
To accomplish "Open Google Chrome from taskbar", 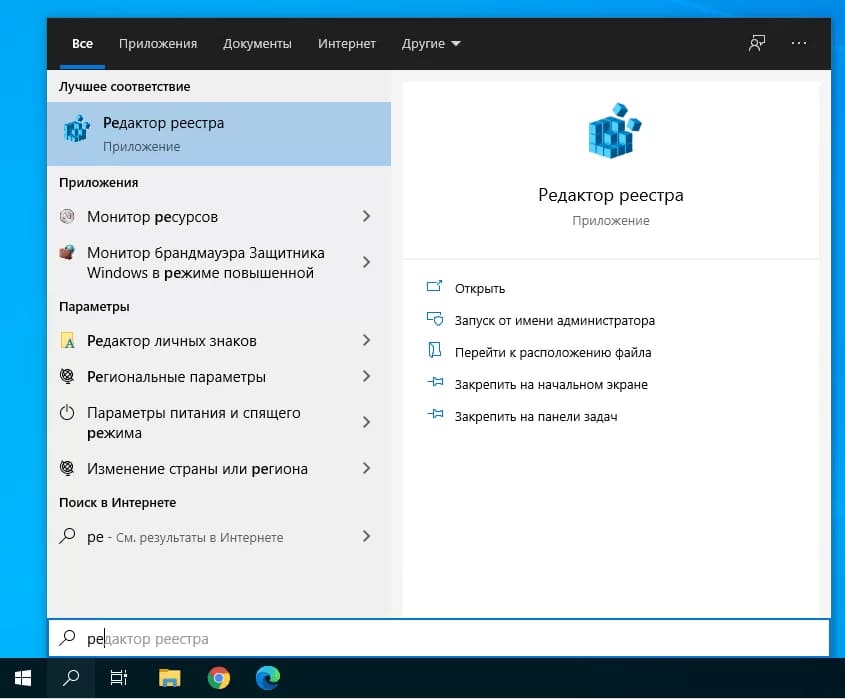I will click(219, 678).
